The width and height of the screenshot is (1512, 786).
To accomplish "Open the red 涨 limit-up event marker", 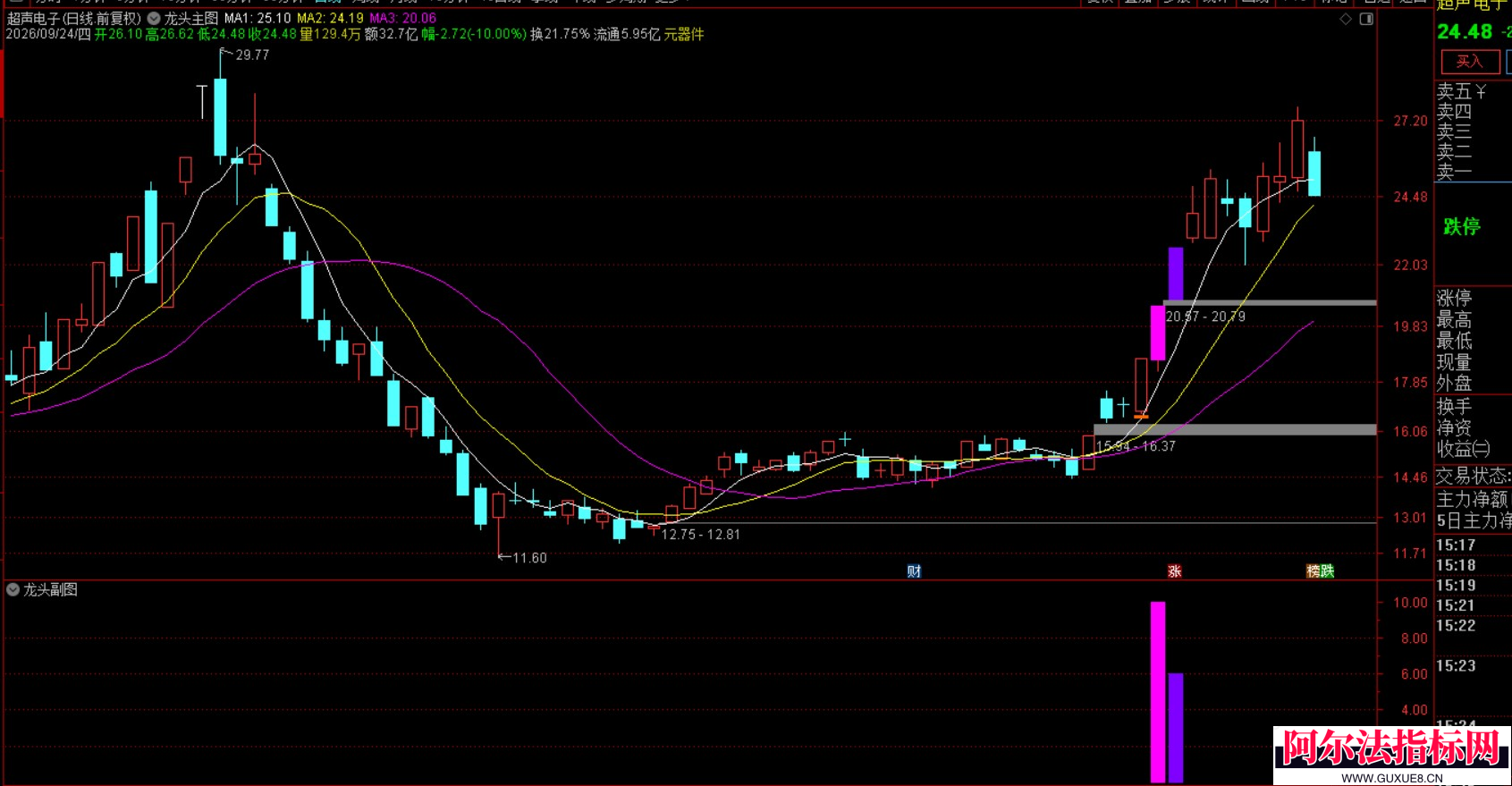I will point(1175,571).
